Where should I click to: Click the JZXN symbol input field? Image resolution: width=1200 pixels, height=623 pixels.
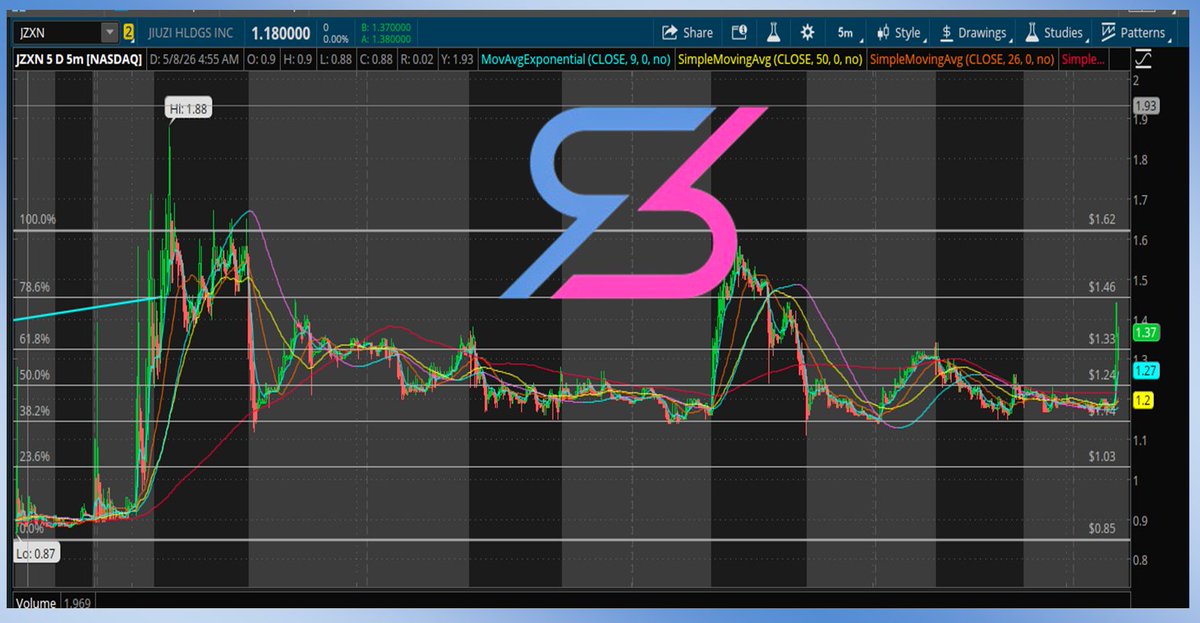(56, 33)
